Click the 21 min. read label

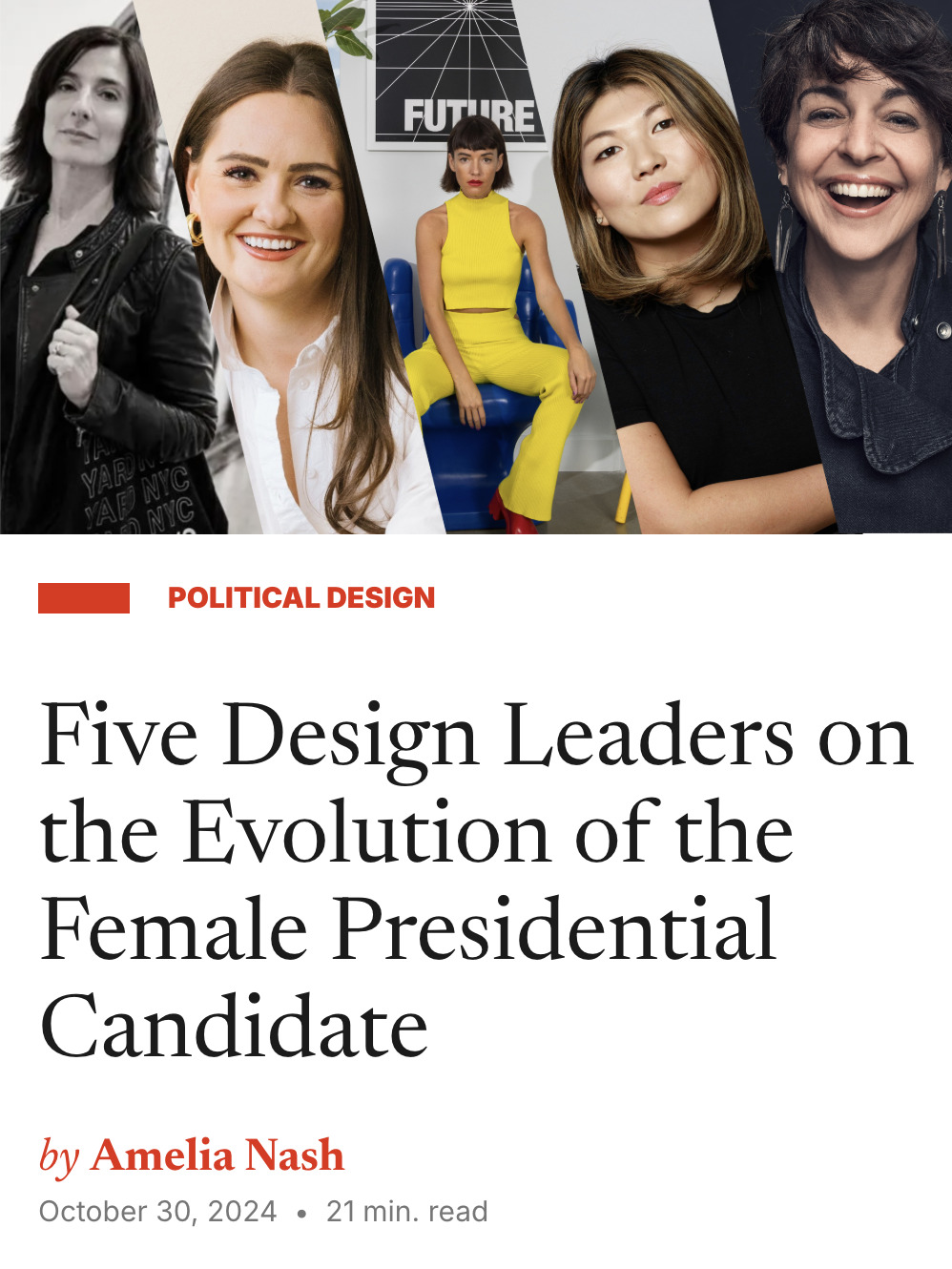tap(407, 1212)
